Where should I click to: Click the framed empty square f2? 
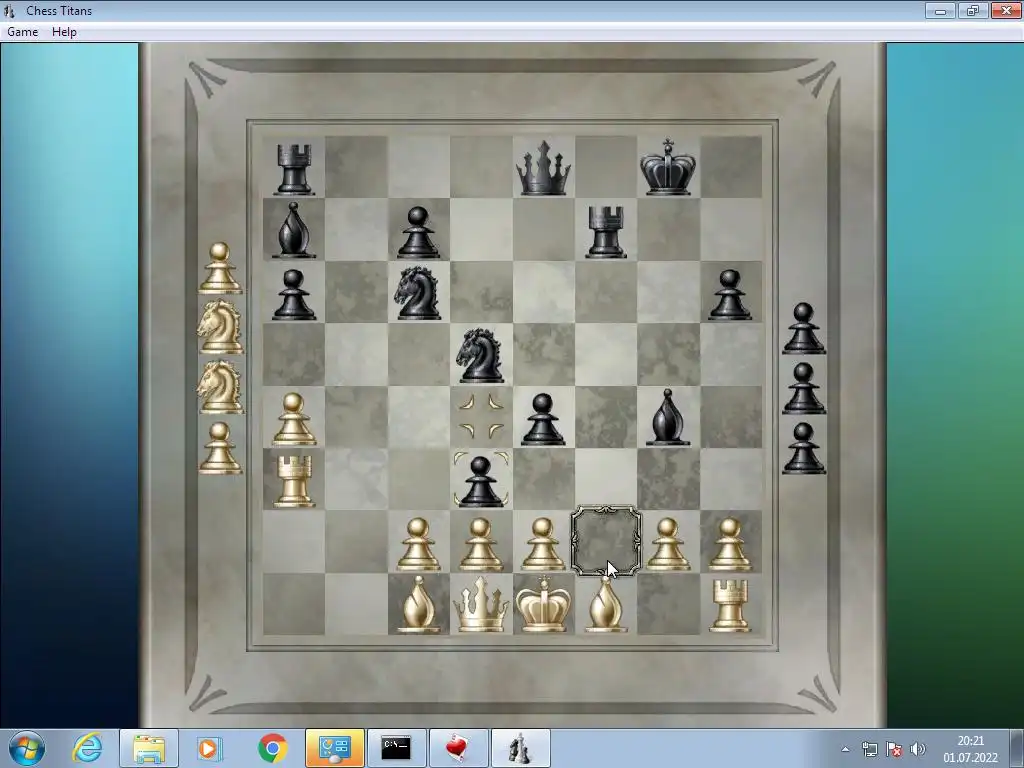[606, 541]
